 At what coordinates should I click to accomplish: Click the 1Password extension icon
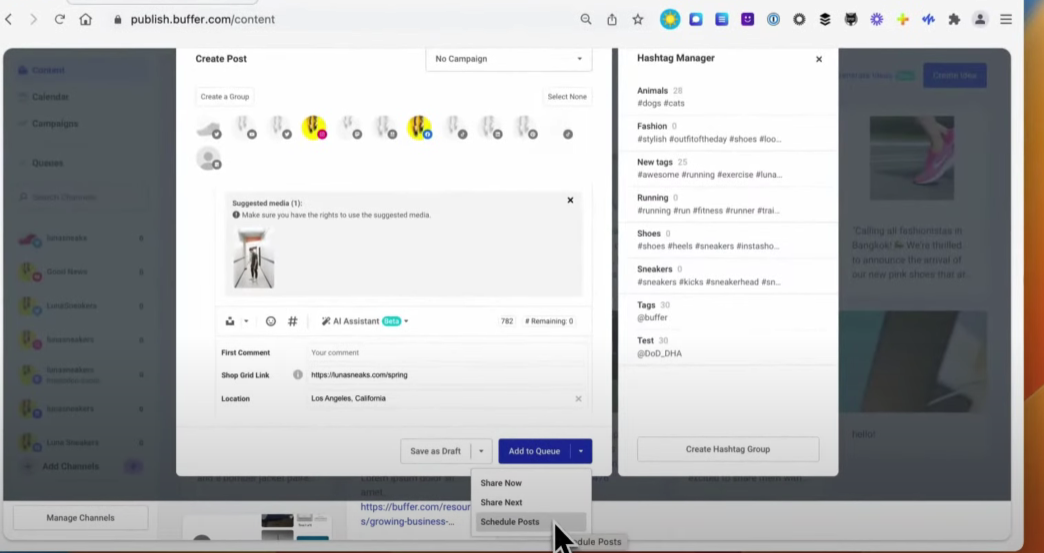(774, 19)
